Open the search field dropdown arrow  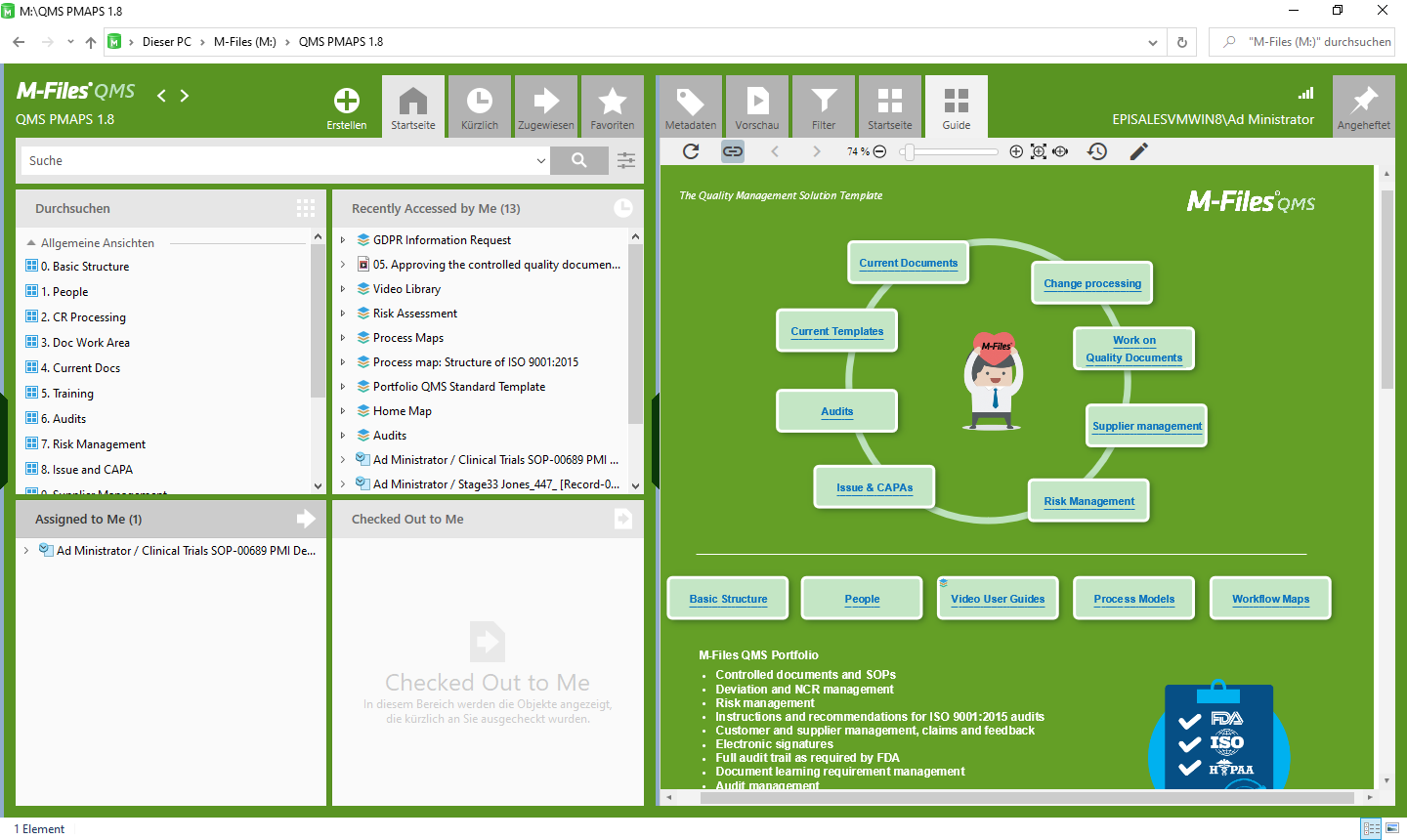click(541, 161)
